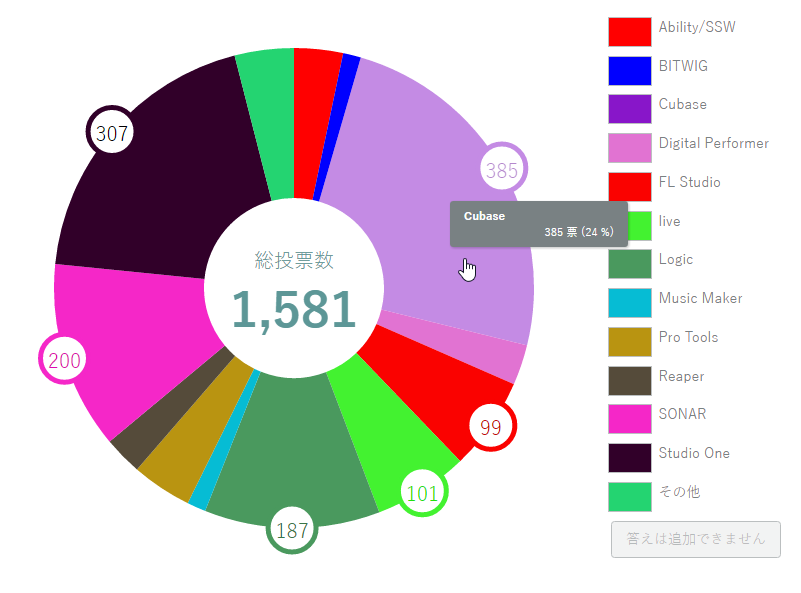Click the gold Pro Tools legend swatch
The height and width of the screenshot is (593, 801).
click(x=629, y=342)
